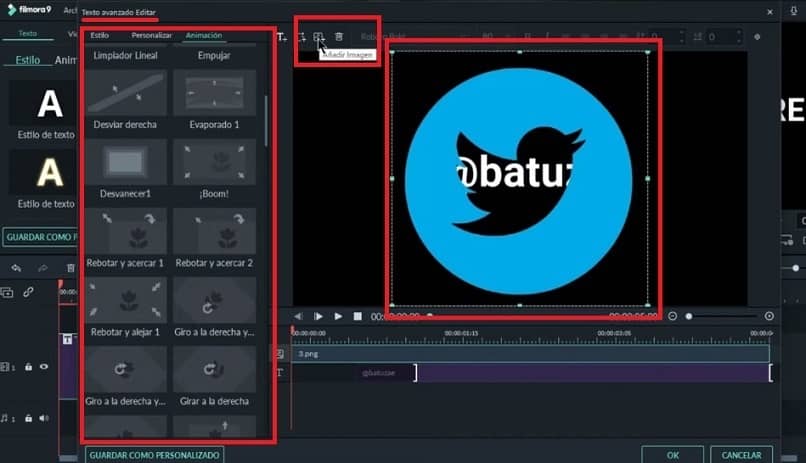Click the add track icon in main timeline
Image resolution: width=806 pixels, height=463 pixels.
coord(7,292)
